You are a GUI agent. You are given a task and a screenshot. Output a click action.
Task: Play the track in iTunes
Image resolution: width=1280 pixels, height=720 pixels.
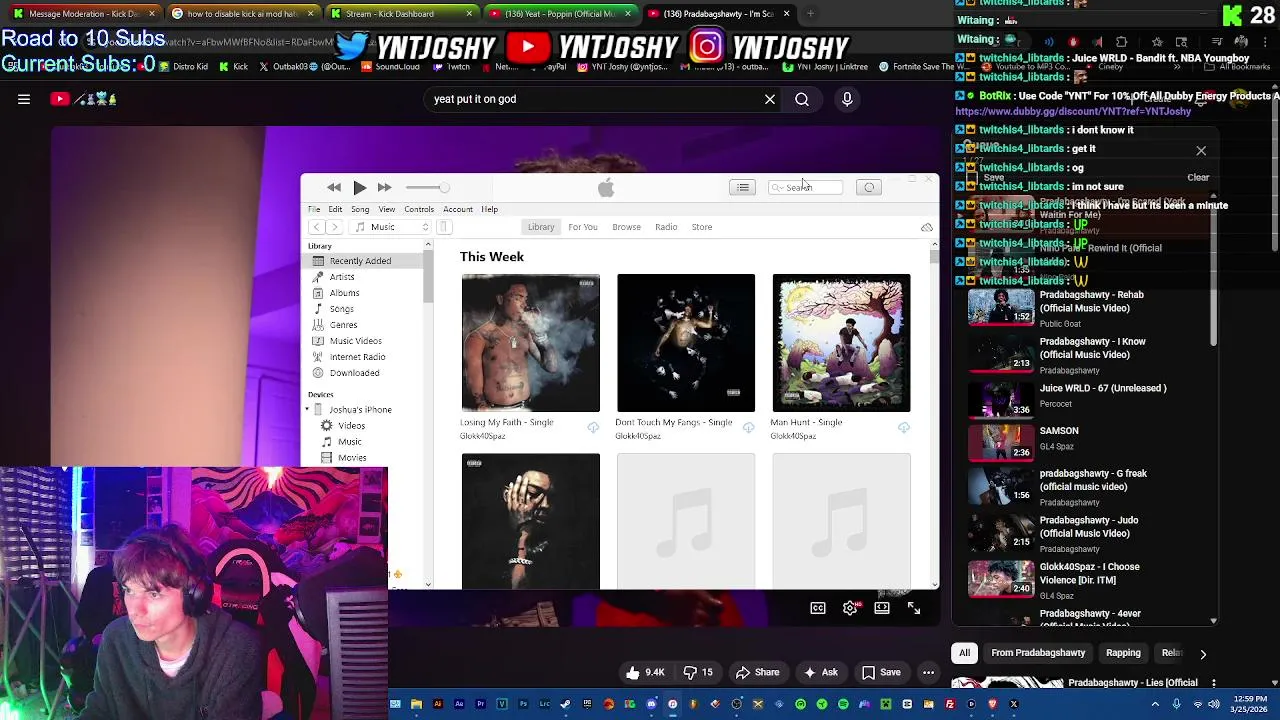(360, 187)
